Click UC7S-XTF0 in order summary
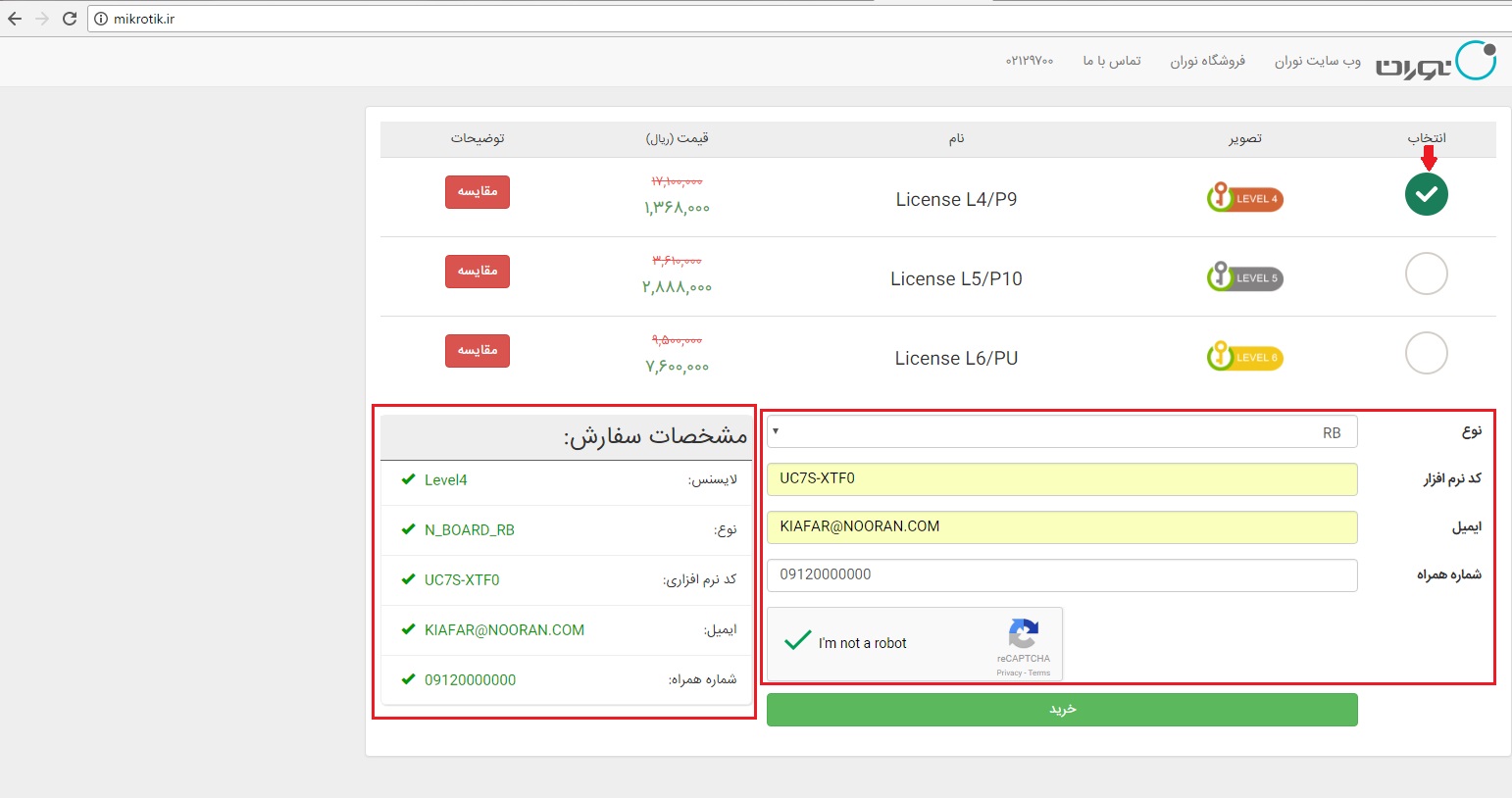Viewport: 1512px width, 798px height. point(462,580)
